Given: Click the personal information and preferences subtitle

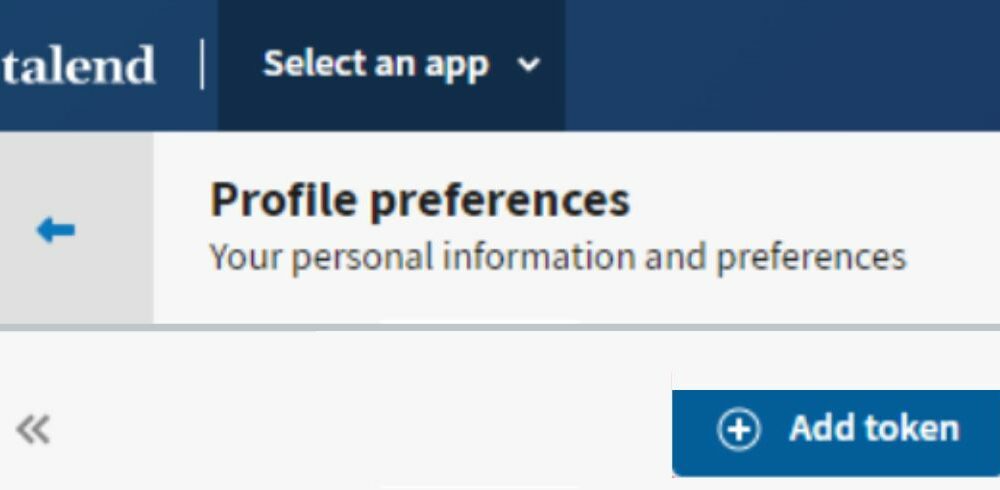Looking at the screenshot, I should 557,257.
